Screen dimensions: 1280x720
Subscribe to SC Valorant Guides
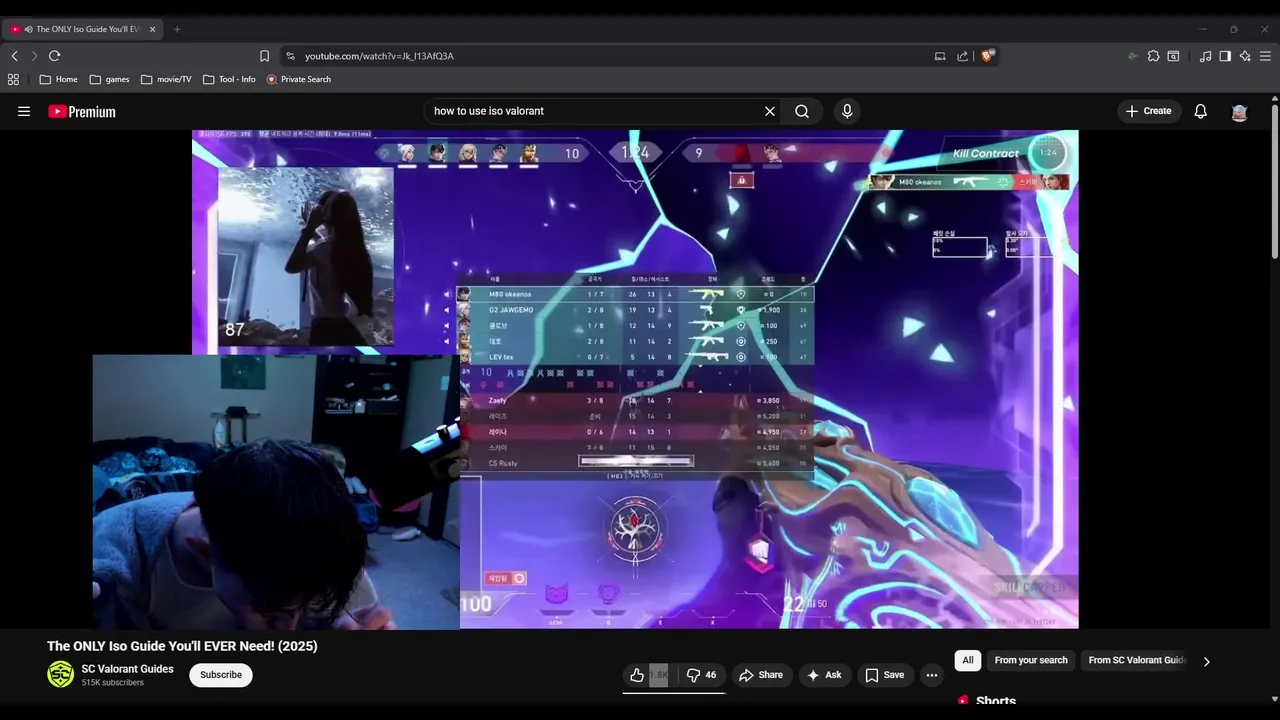pos(221,675)
